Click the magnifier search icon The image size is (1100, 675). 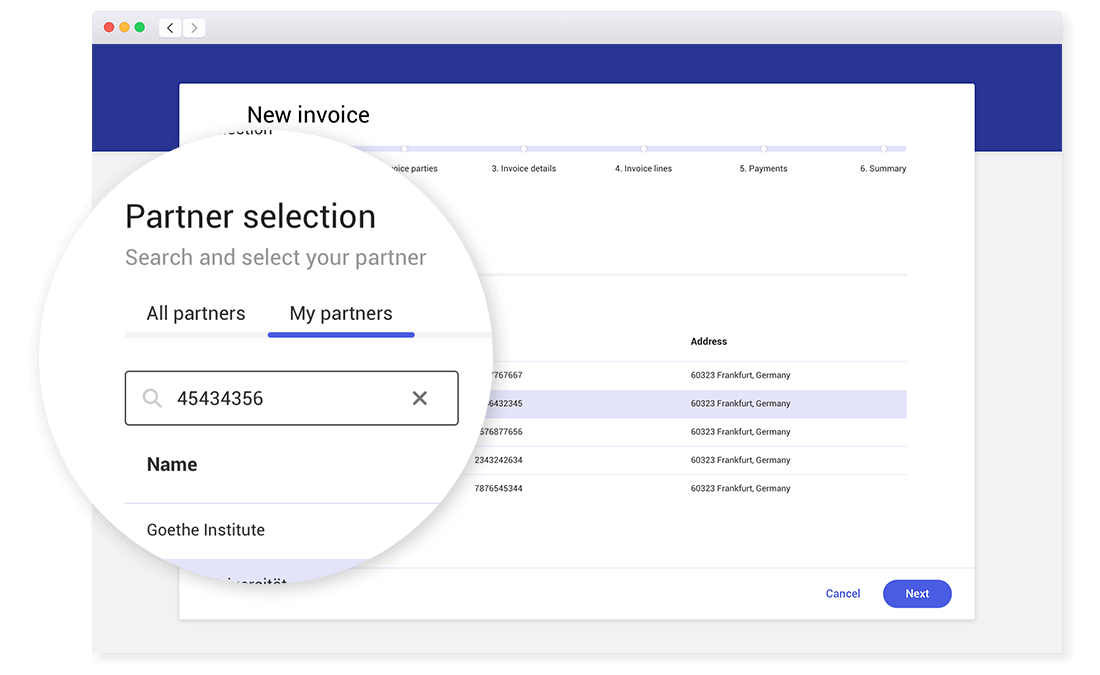[152, 398]
